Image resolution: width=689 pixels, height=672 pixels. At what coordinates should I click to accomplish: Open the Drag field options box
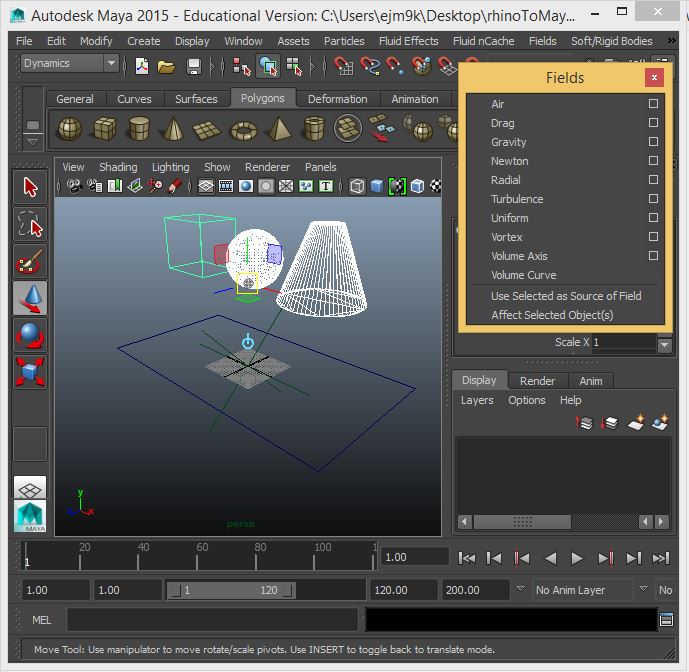click(x=653, y=123)
